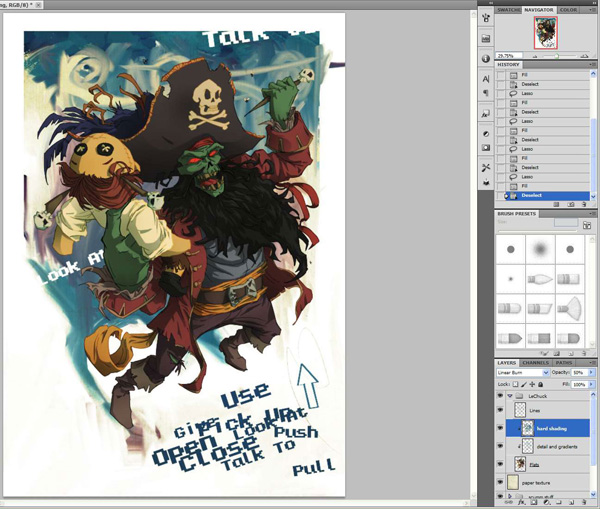Select the Navigator tab

point(538,10)
